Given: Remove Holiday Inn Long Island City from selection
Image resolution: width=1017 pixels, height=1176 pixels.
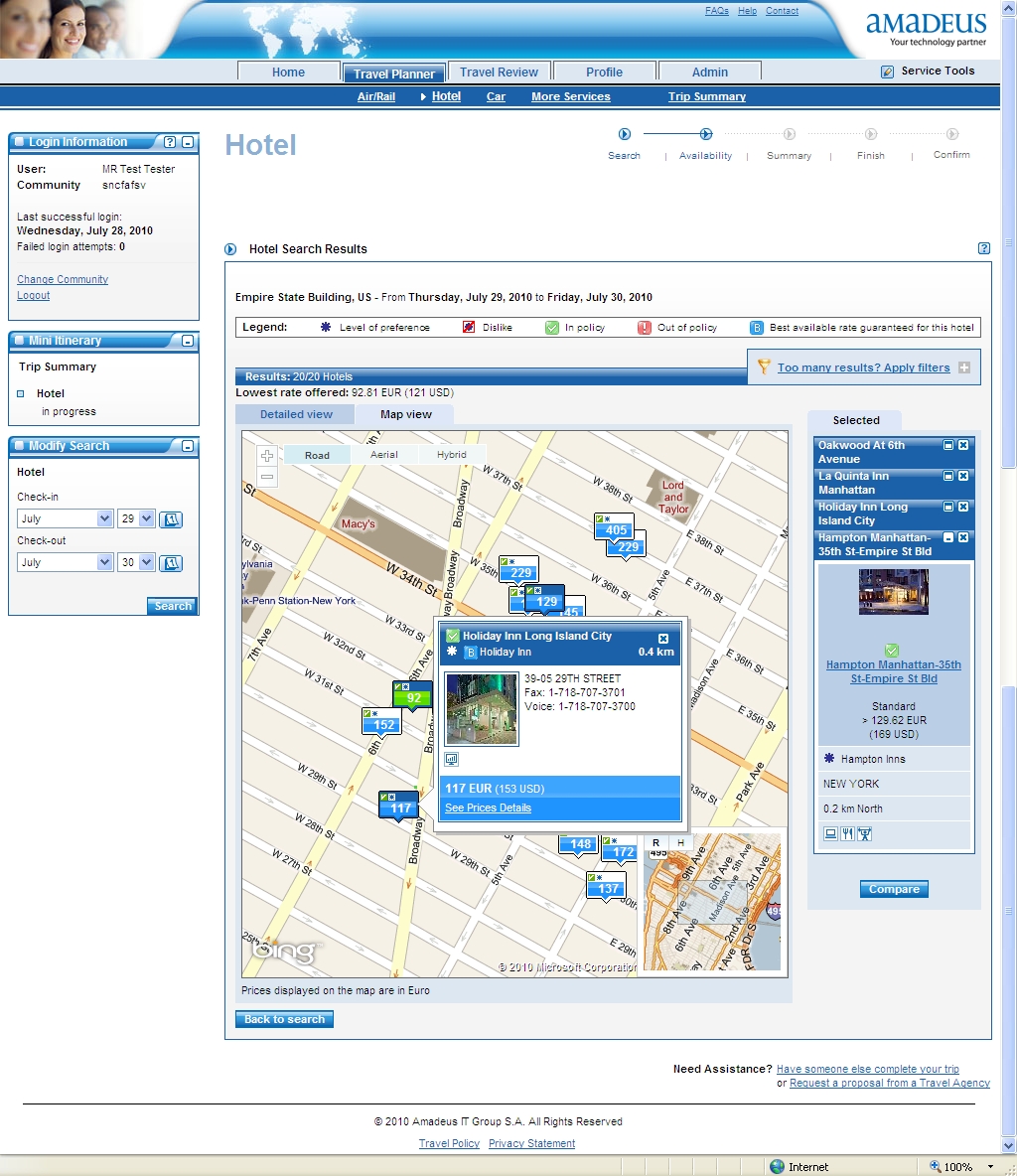Looking at the screenshot, I should click(963, 507).
